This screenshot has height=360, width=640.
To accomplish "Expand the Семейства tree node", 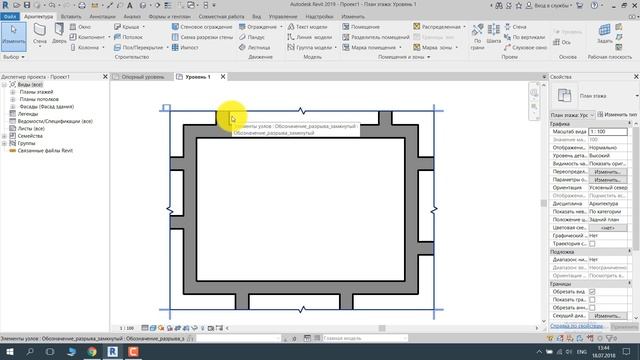I will coord(4,136).
